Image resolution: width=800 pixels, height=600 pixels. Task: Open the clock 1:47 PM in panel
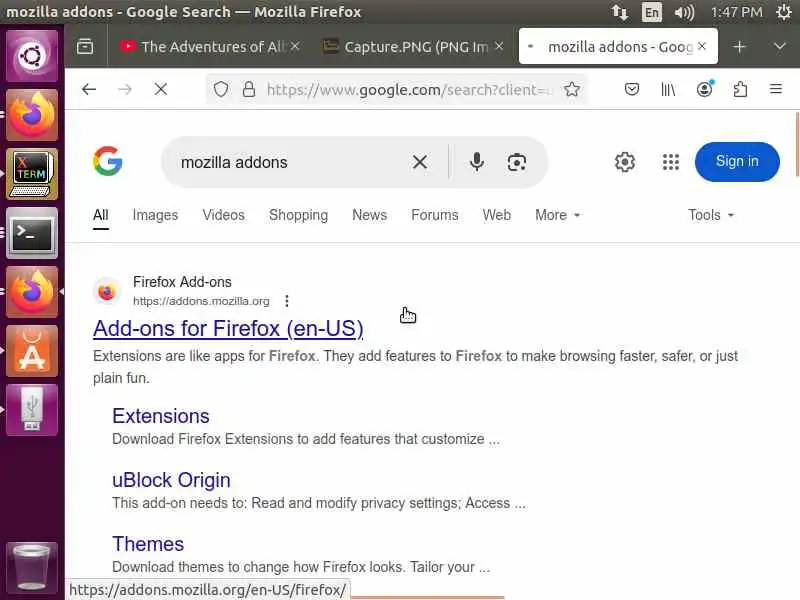736,12
